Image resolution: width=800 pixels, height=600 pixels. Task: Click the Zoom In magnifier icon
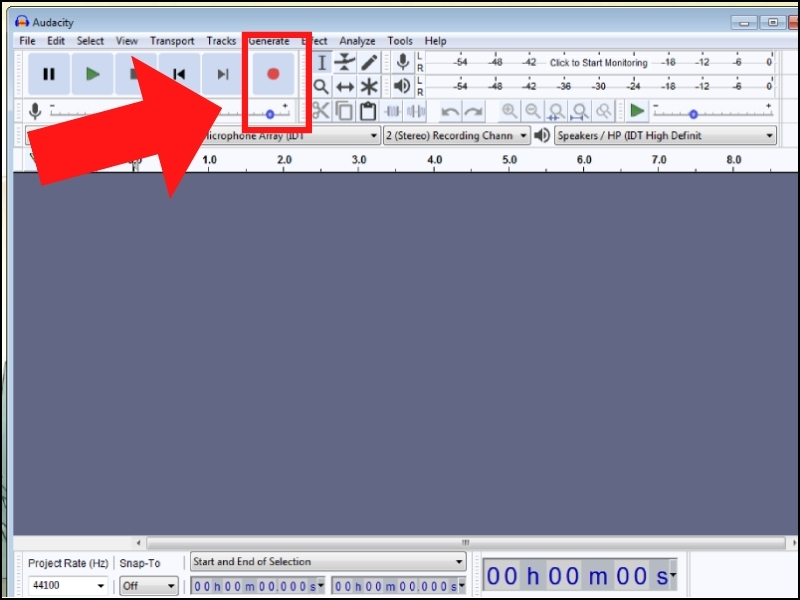510,110
